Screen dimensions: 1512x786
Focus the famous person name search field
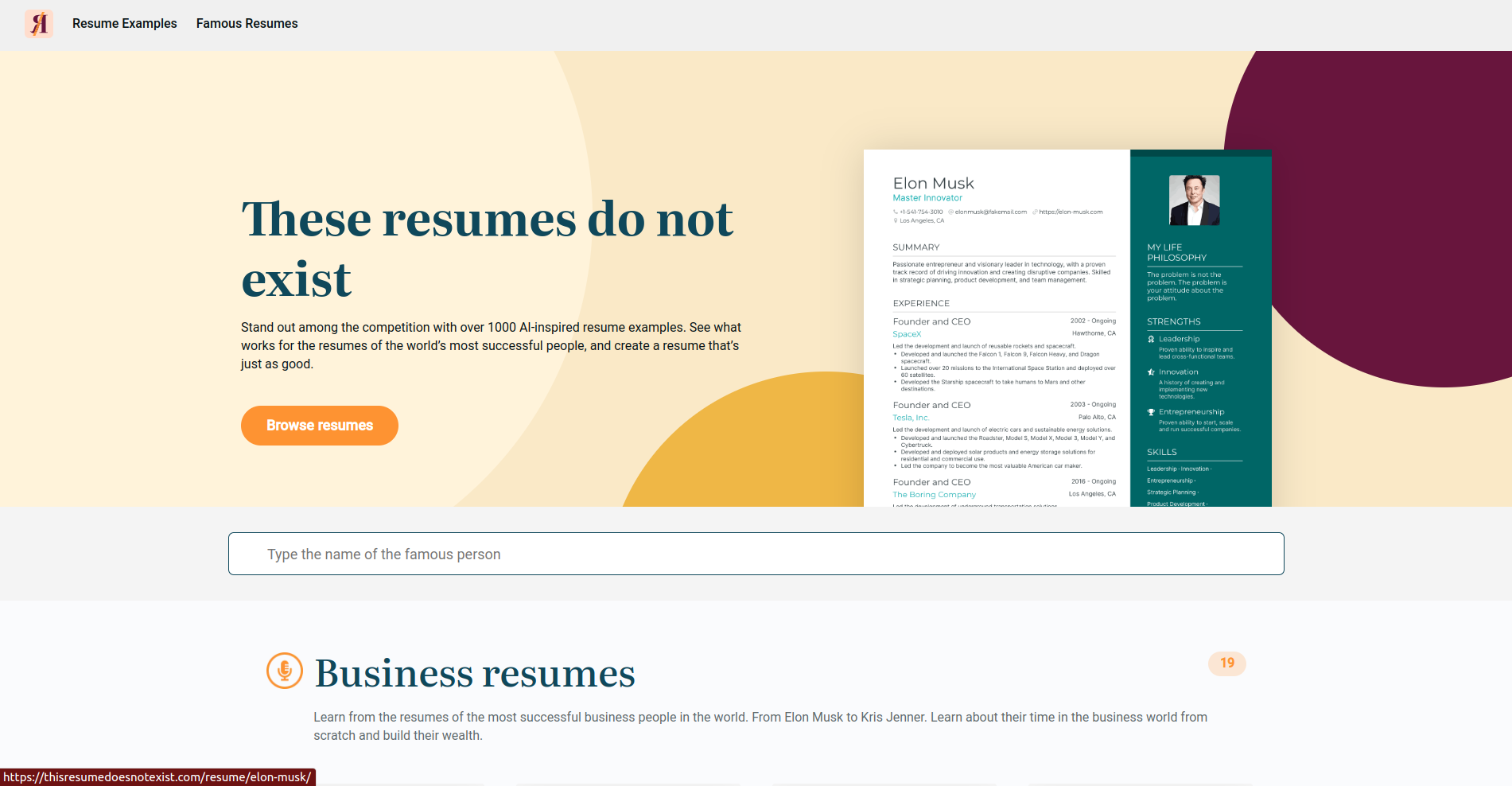tap(756, 554)
